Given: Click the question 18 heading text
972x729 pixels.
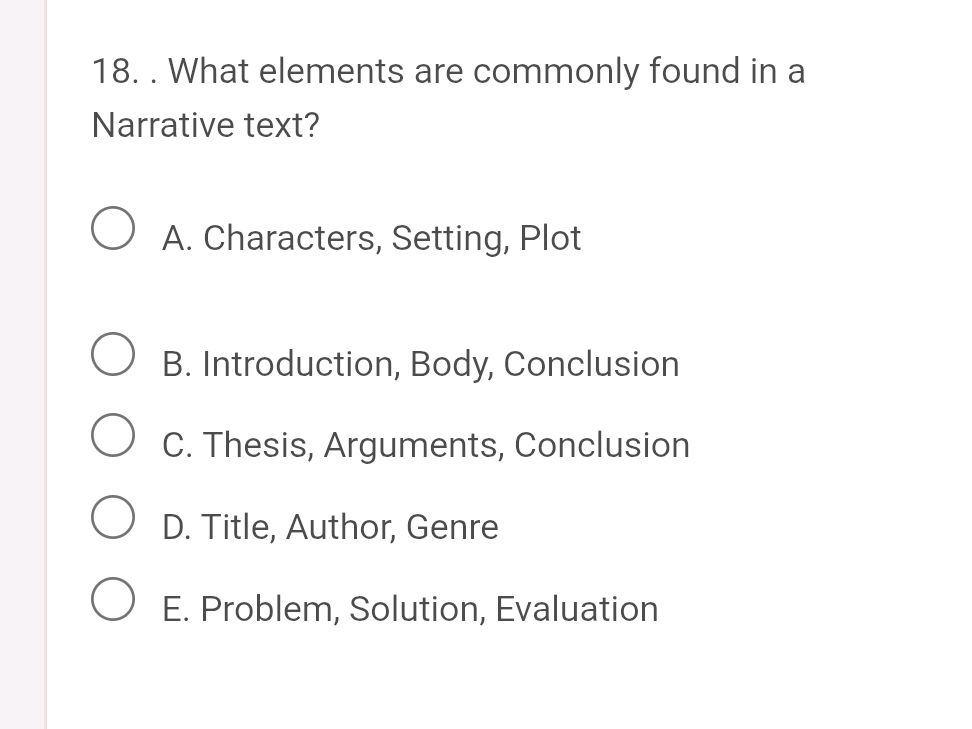Looking at the screenshot, I should (x=447, y=72).
